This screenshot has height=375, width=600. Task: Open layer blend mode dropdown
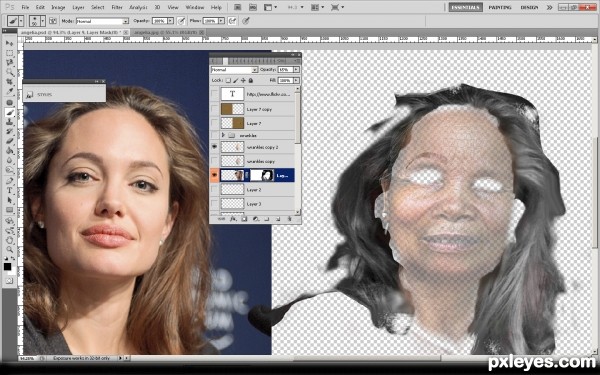coord(234,70)
